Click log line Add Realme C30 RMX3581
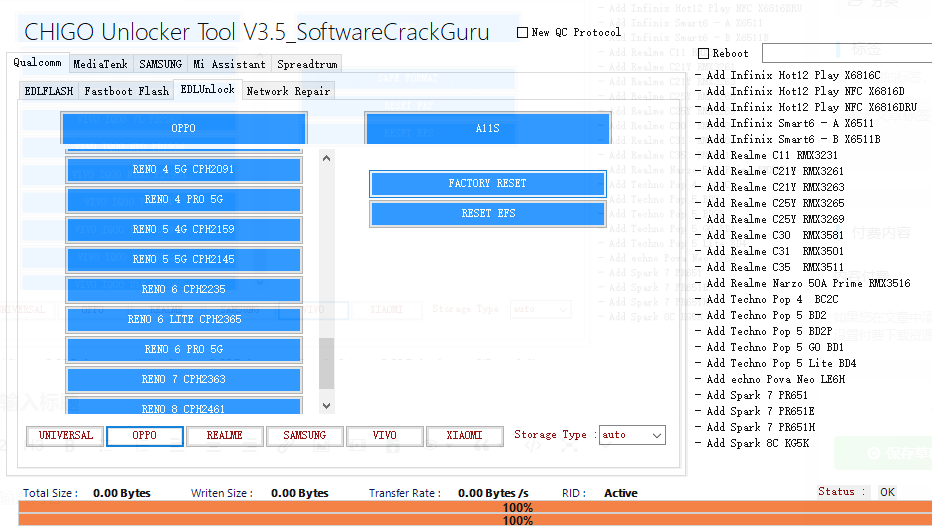Image resolution: width=932 pixels, height=526 pixels. pos(769,235)
